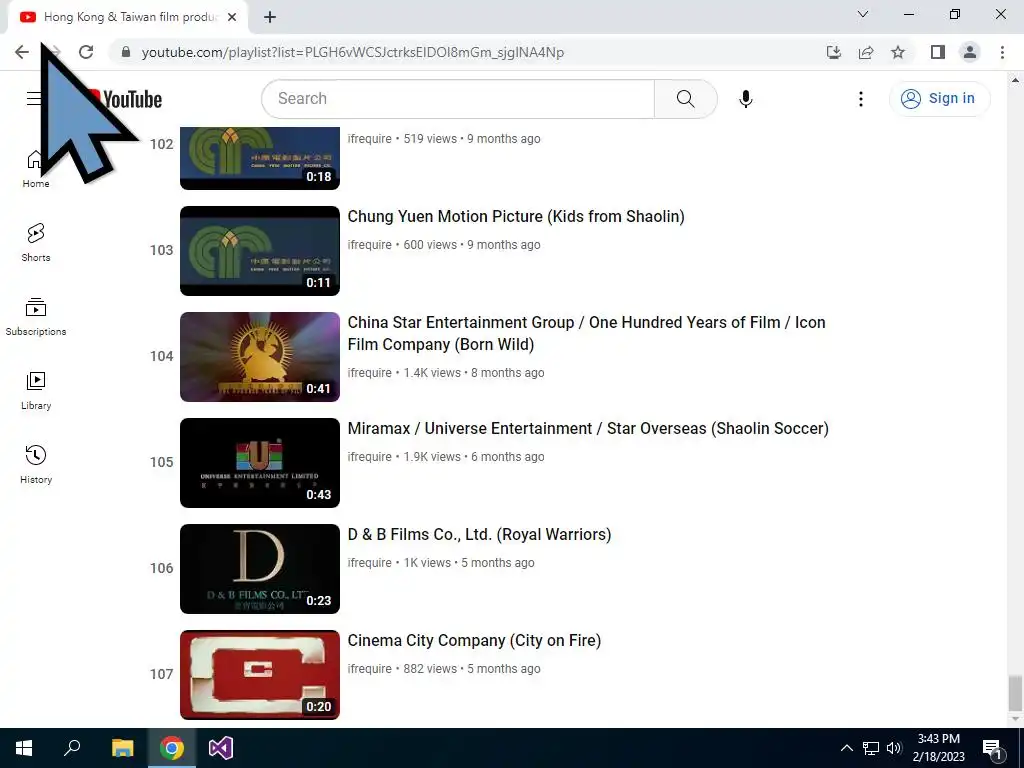Open History in sidebar
Screen dimensions: 1024x768
tap(36, 464)
